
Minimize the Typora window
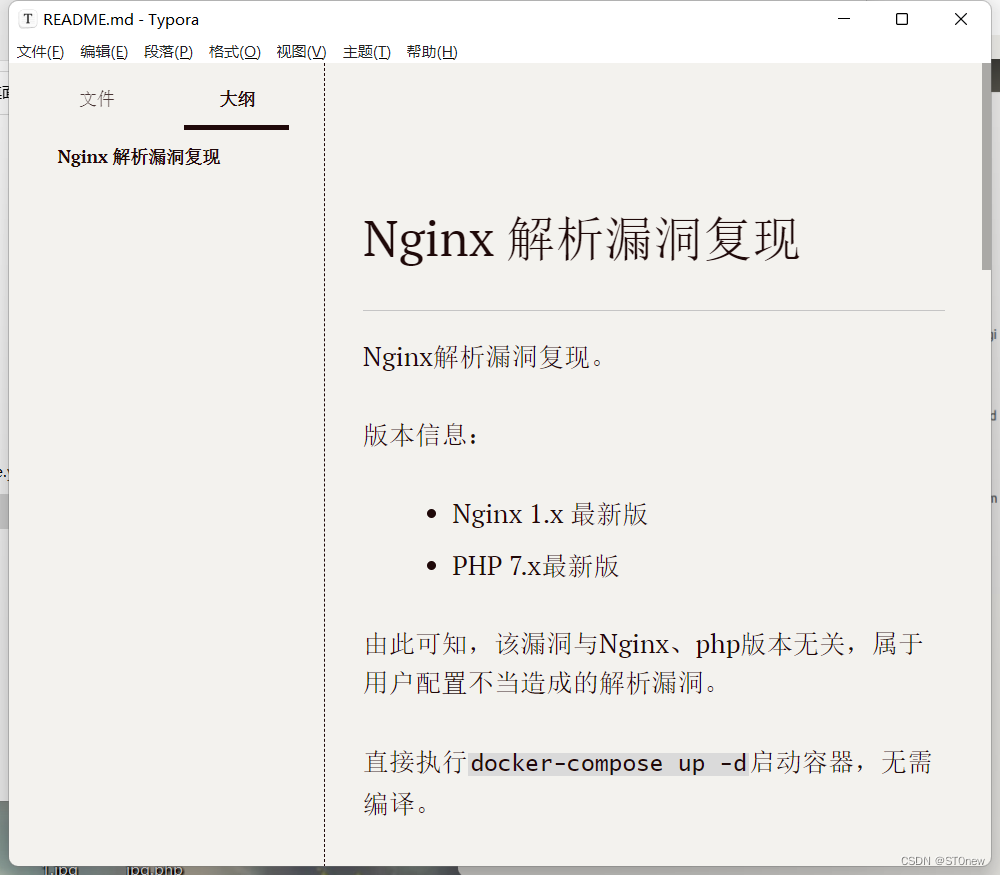point(844,19)
